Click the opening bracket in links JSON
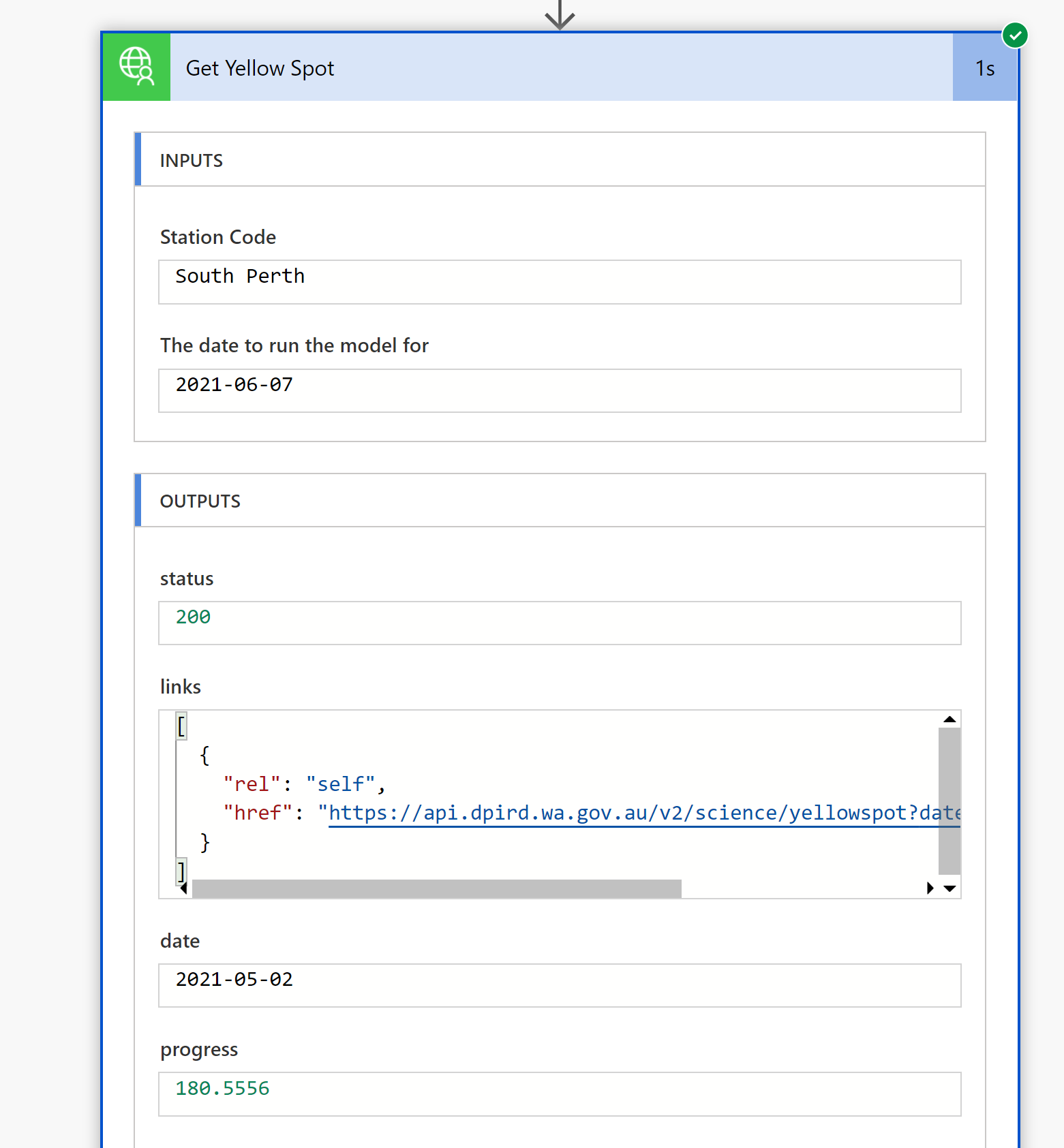Viewport: 1064px width, 1148px height. pyautogui.click(x=181, y=726)
